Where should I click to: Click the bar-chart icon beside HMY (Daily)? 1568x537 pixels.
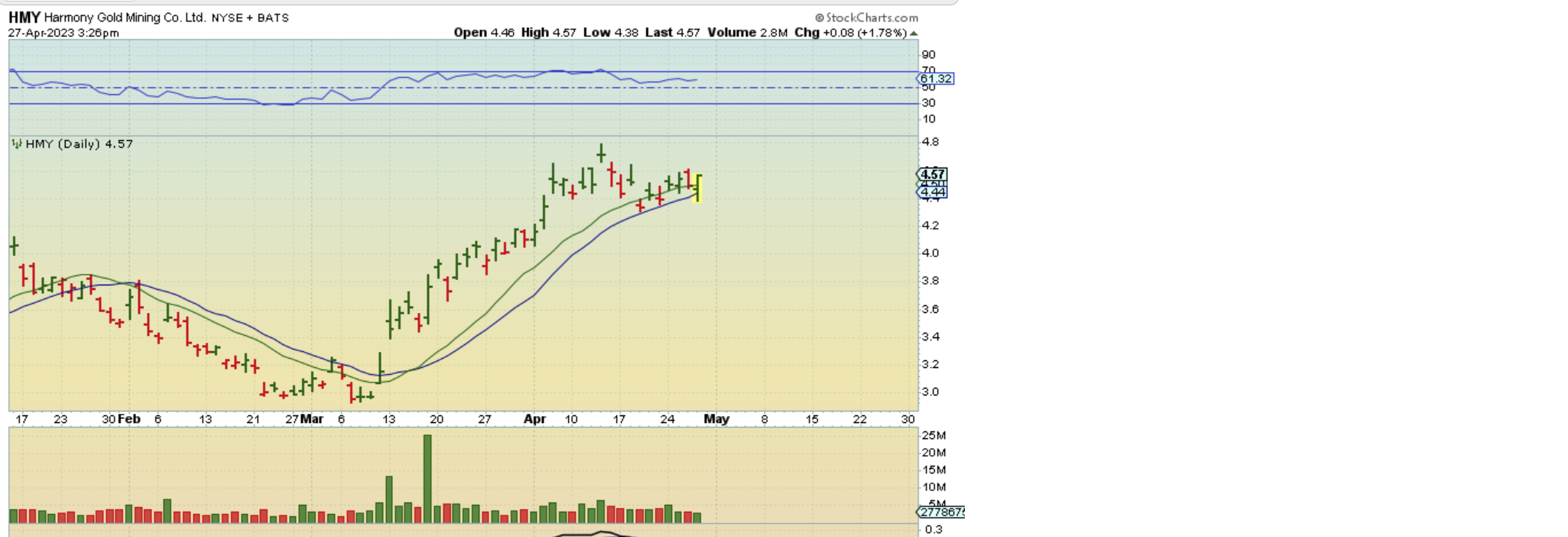[x=16, y=144]
